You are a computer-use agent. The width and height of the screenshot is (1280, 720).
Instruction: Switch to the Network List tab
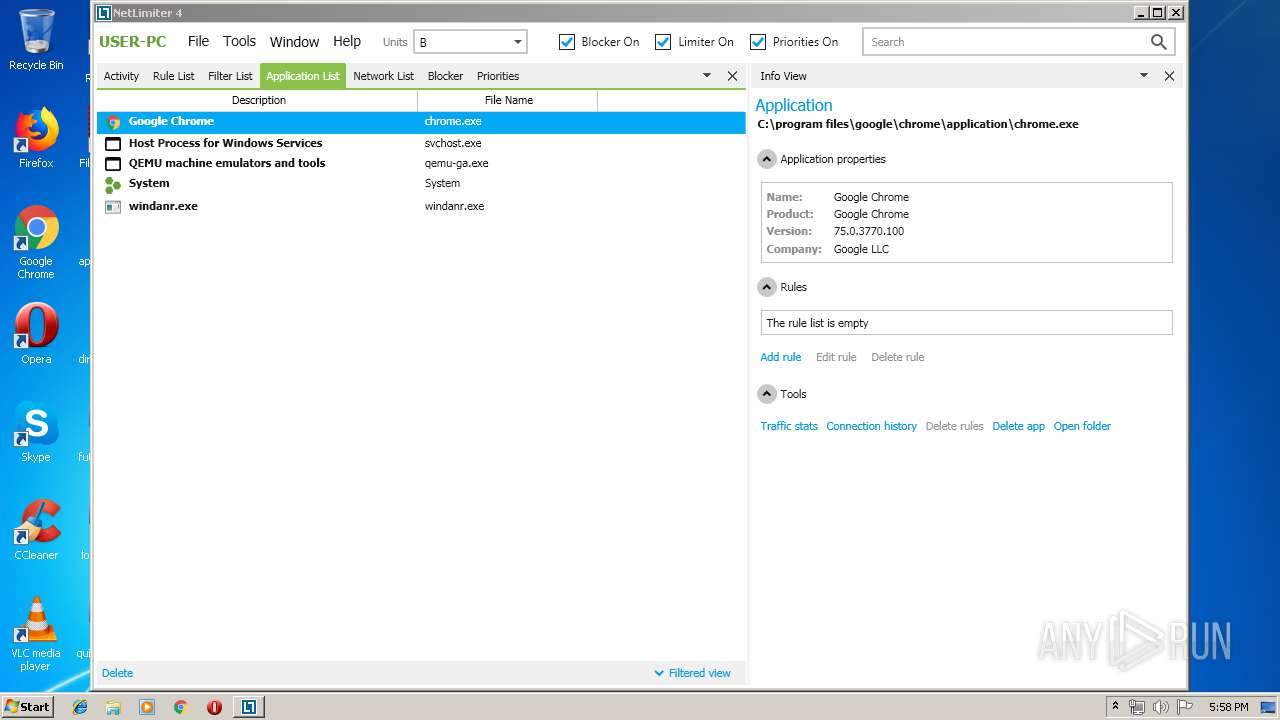(383, 76)
